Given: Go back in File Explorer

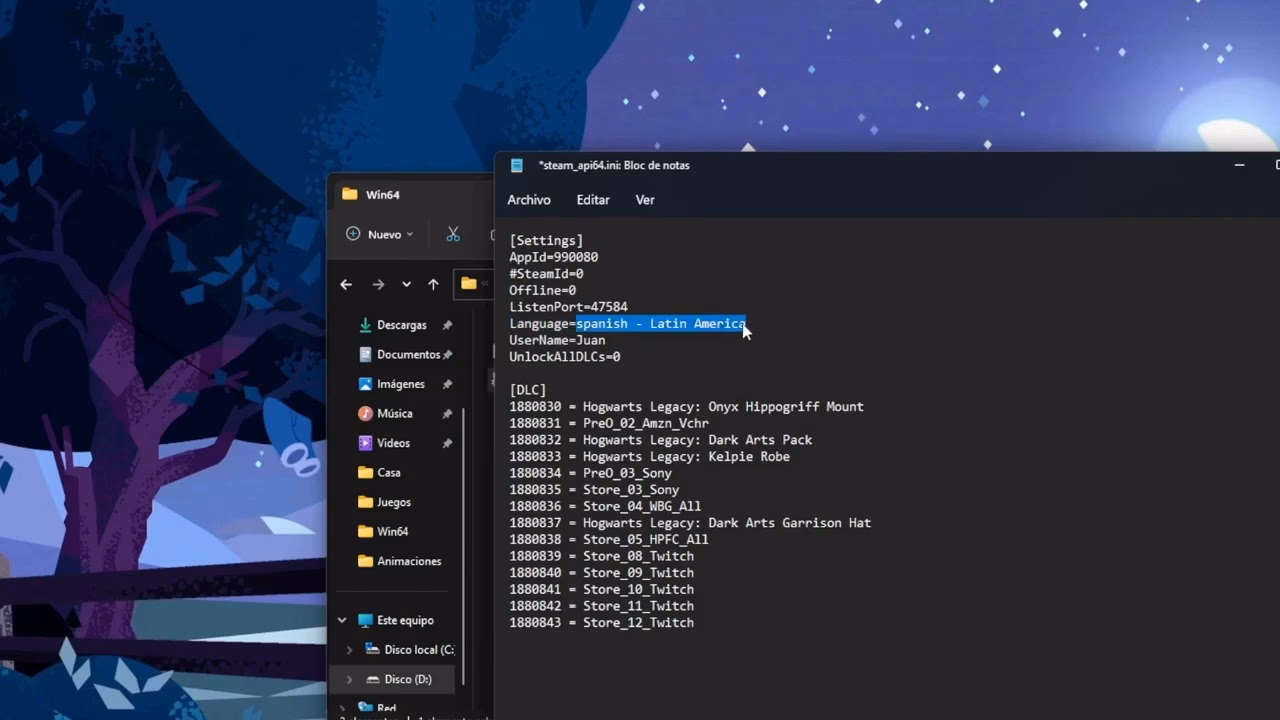Looking at the screenshot, I should coord(346,285).
